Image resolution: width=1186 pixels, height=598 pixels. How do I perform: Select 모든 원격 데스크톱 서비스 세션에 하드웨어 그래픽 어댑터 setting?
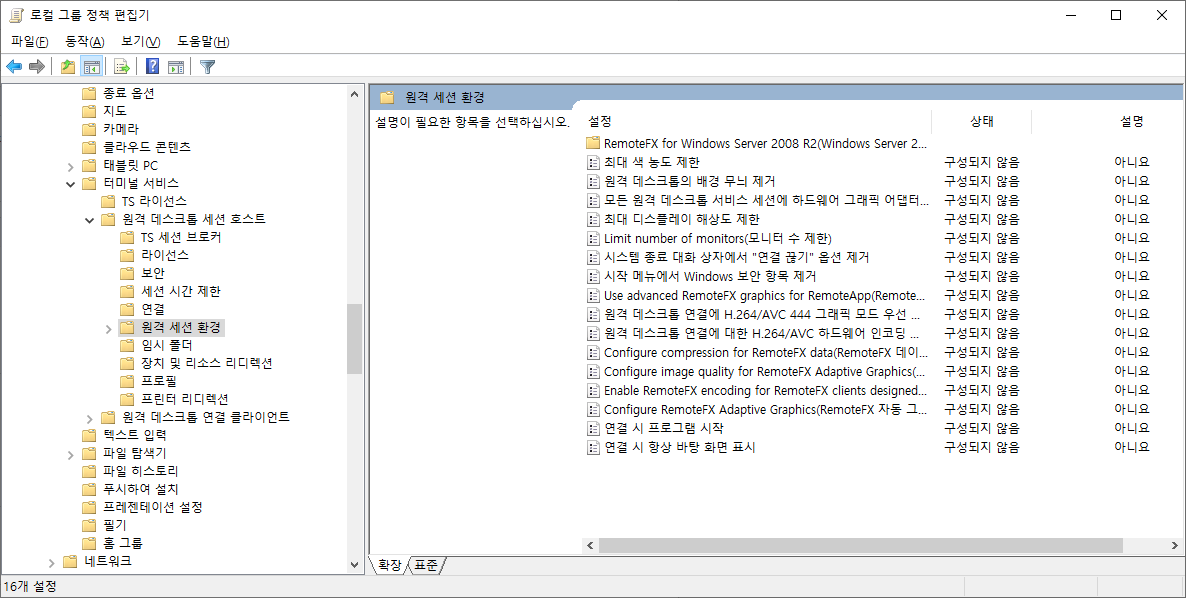tap(765, 200)
